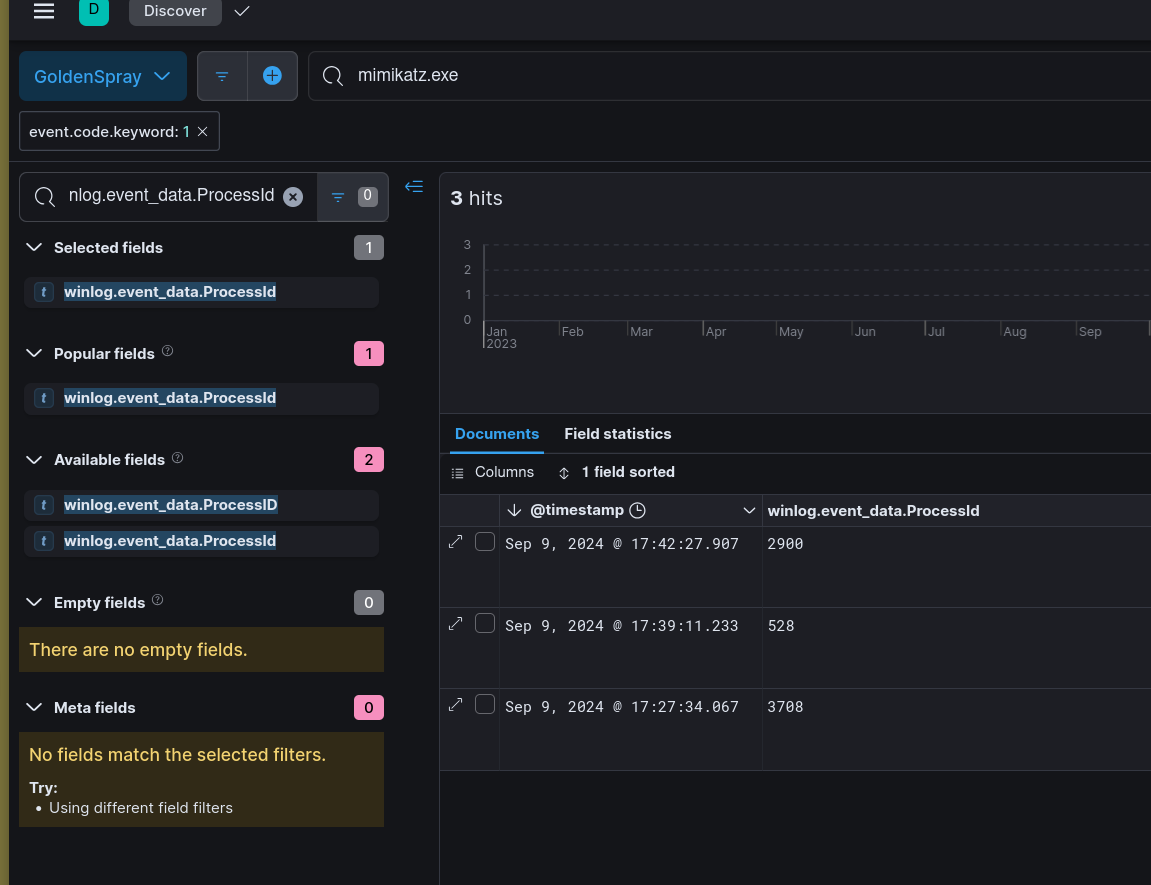The width and height of the screenshot is (1151, 885).
Task: Open the GoldenSpray data view dropdown
Action: (103, 77)
